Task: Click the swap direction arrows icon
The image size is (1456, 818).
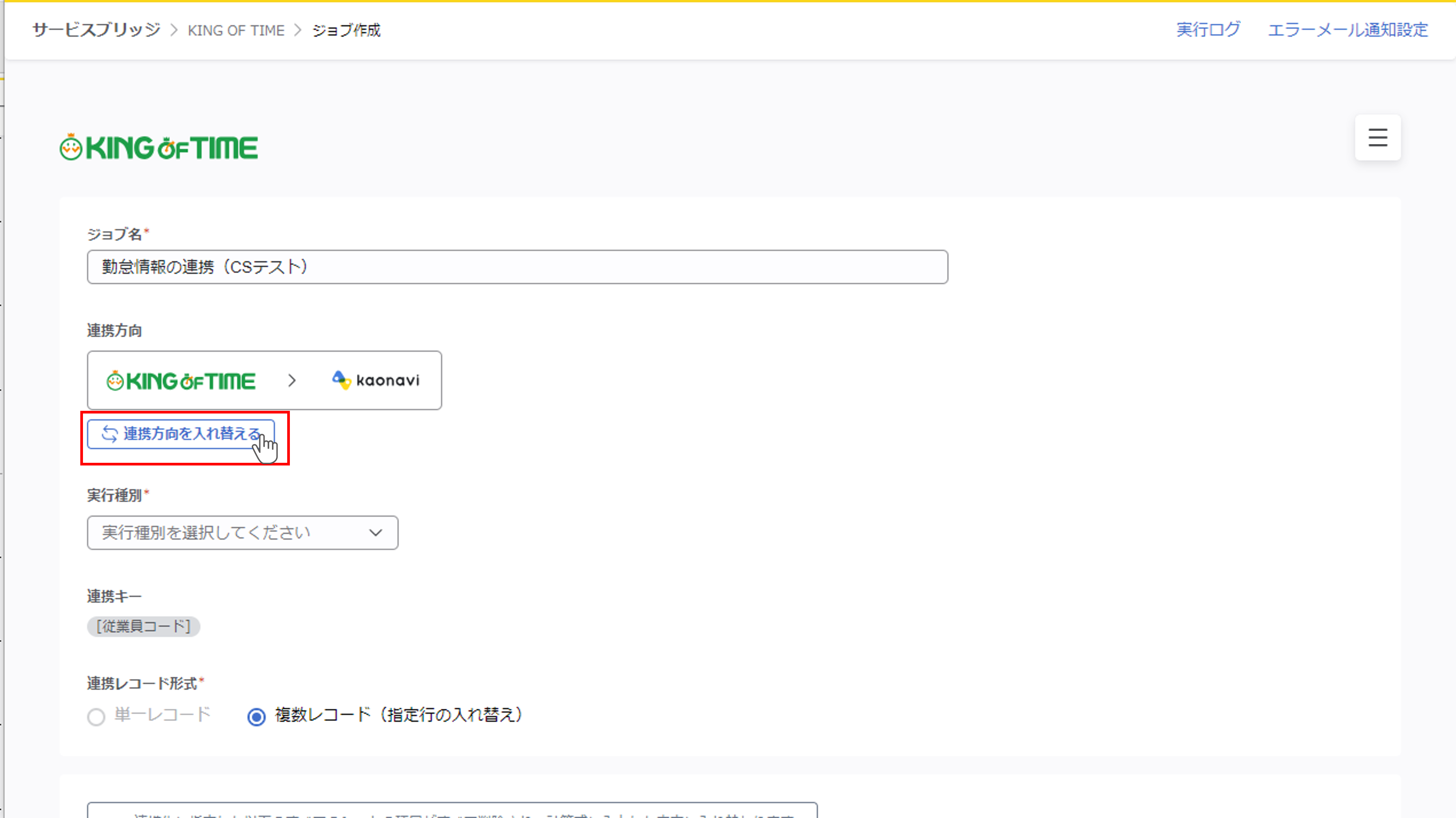Action: [109, 433]
